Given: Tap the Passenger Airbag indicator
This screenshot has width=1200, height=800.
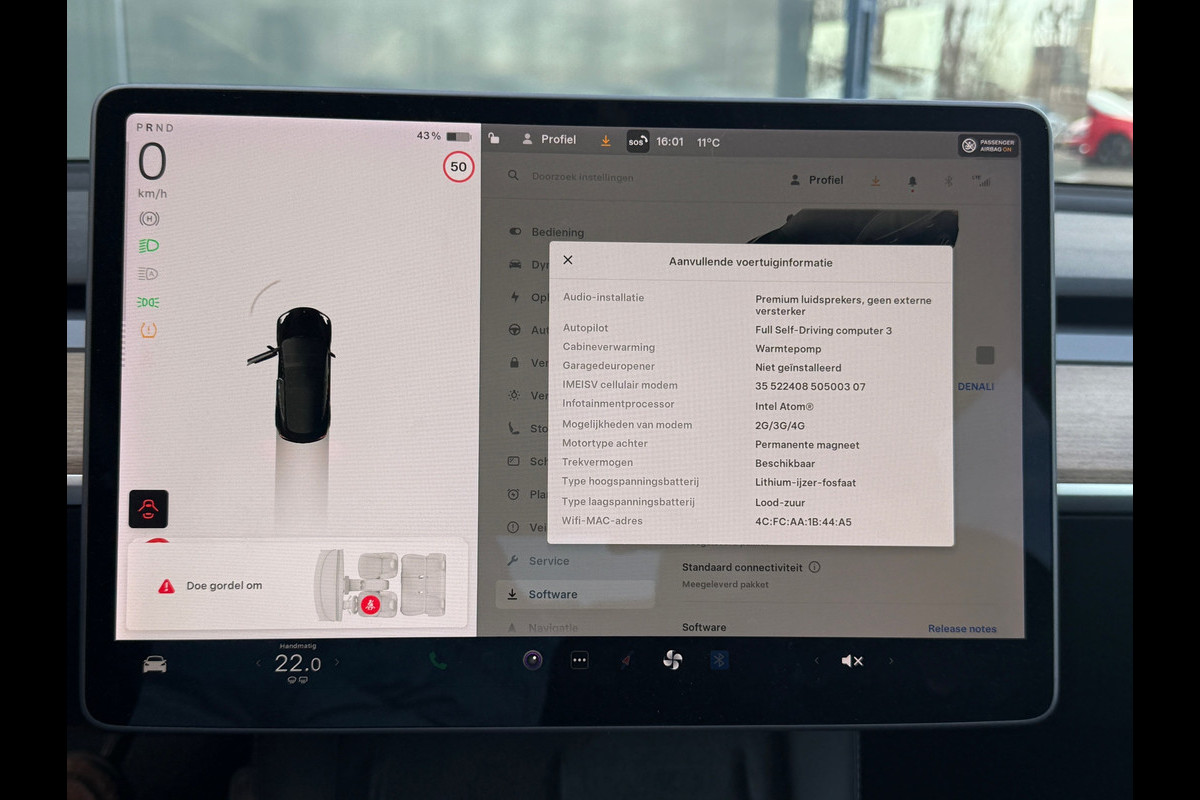Looking at the screenshot, I should [x=987, y=145].
